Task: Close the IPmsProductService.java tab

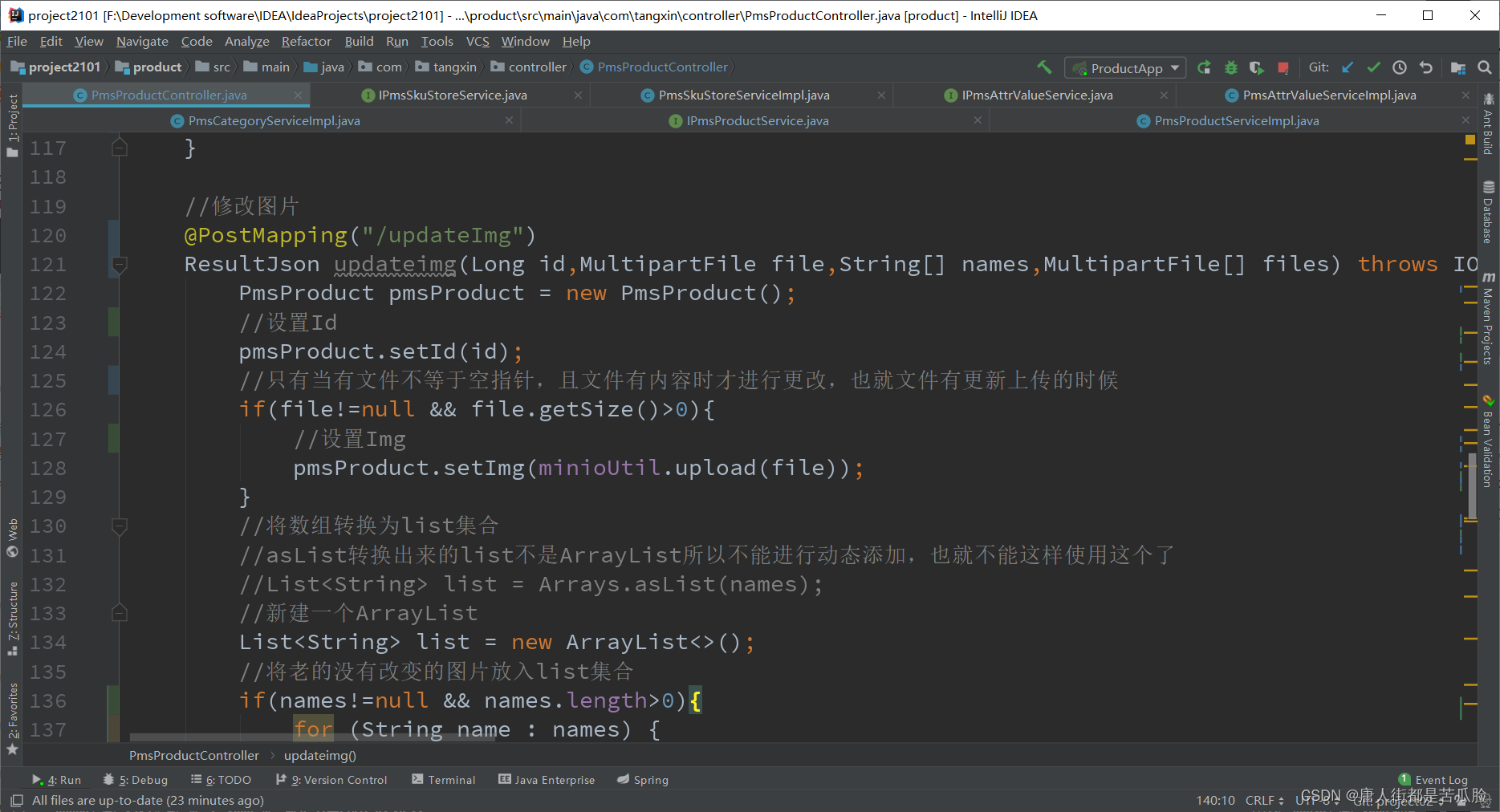Action: 978,121
